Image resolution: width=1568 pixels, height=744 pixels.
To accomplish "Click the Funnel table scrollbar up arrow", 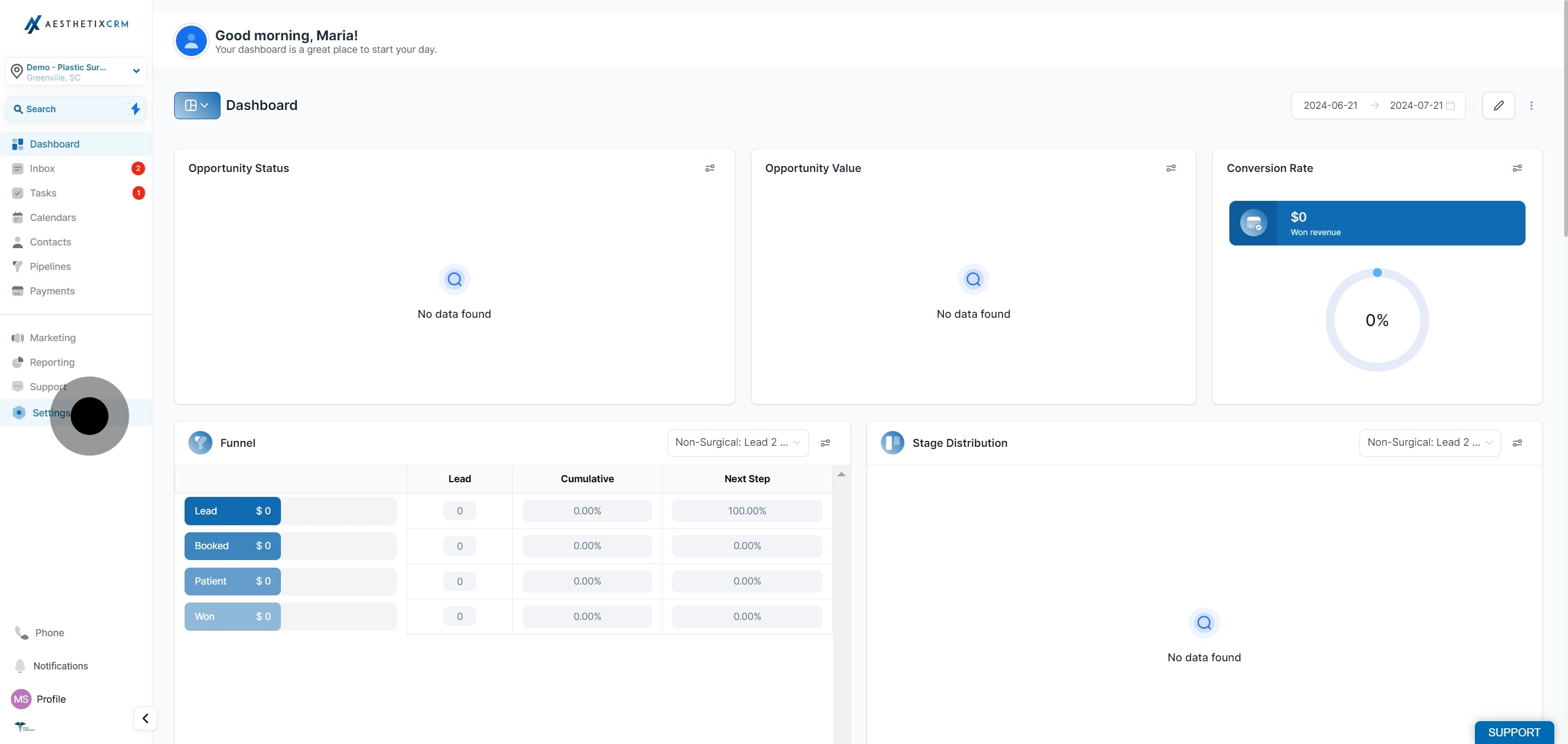I will click(x=841, y=474).
